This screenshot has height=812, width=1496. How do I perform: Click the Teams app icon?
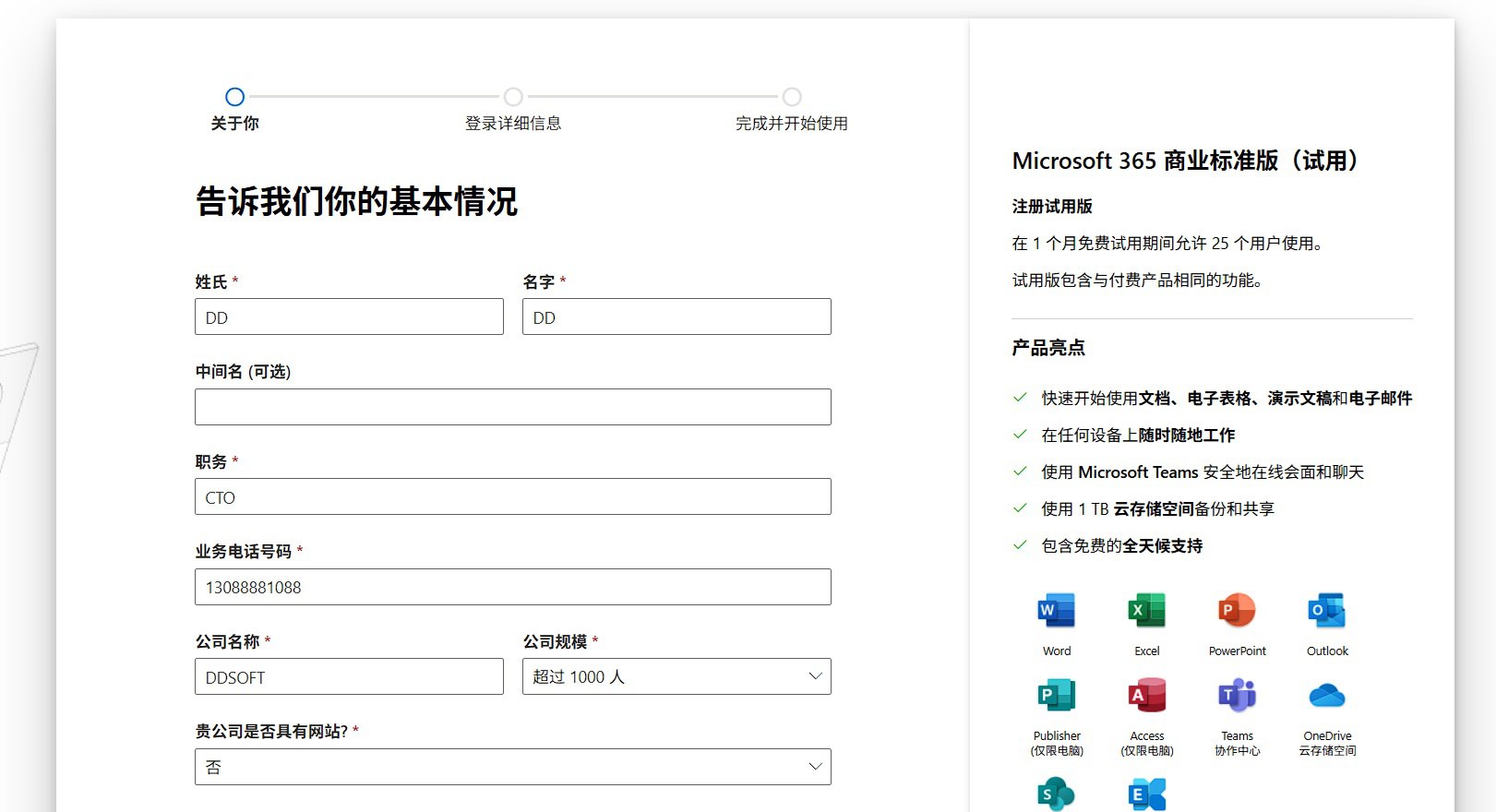(x=1237, y=696)
